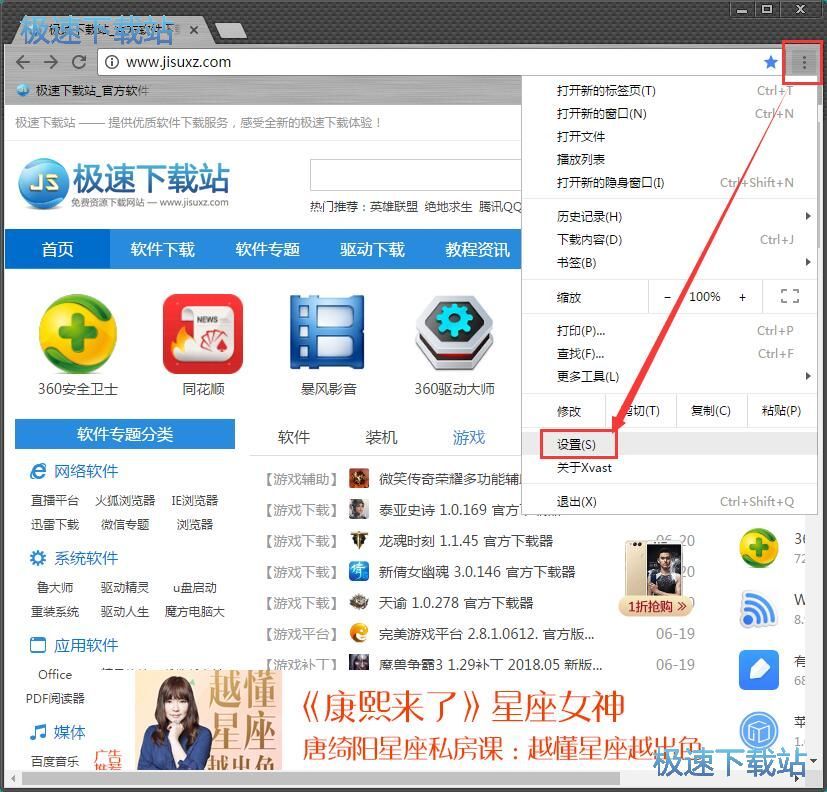Click the 泰亚史诗 game thumbnail icon
The height and width of the screenshot is (792, 827).
[359, 509]
